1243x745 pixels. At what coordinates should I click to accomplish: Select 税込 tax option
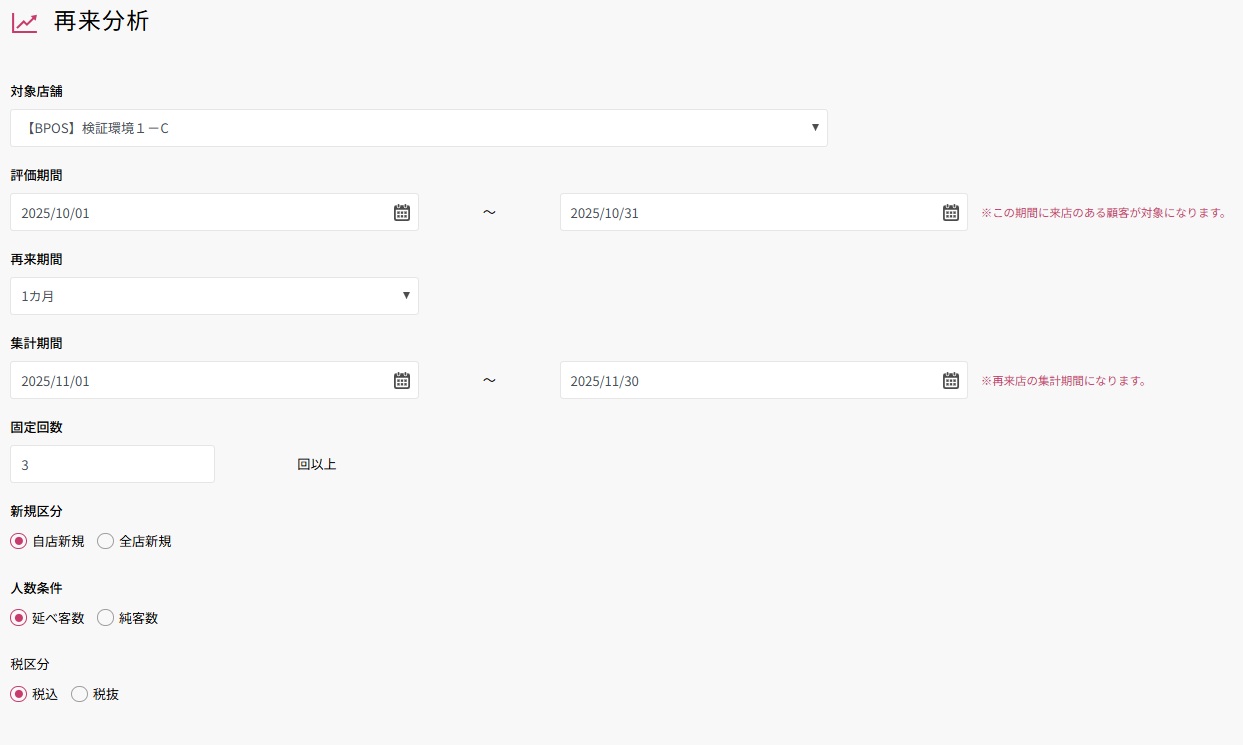pyautogui.click(x=19, y=694)
